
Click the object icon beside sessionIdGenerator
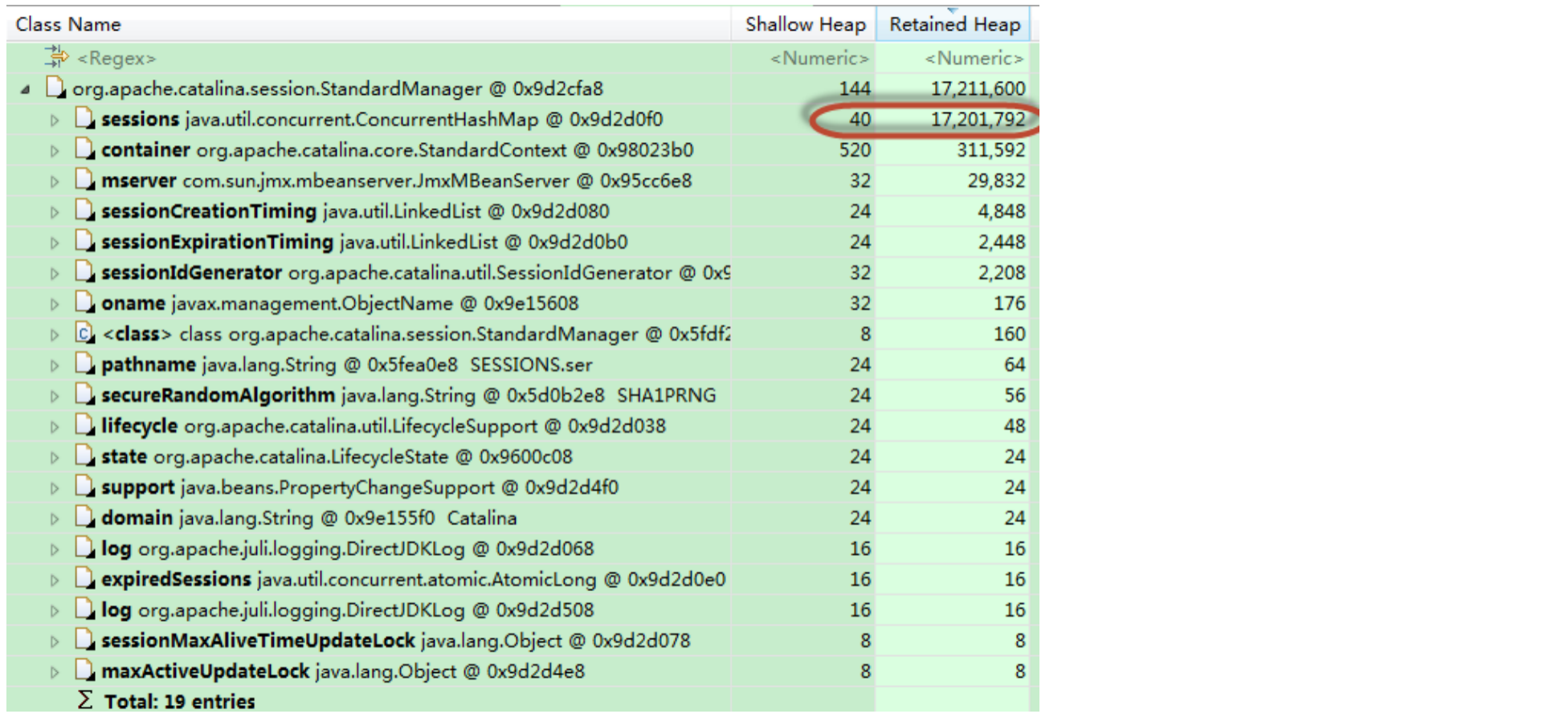[84, 271]
